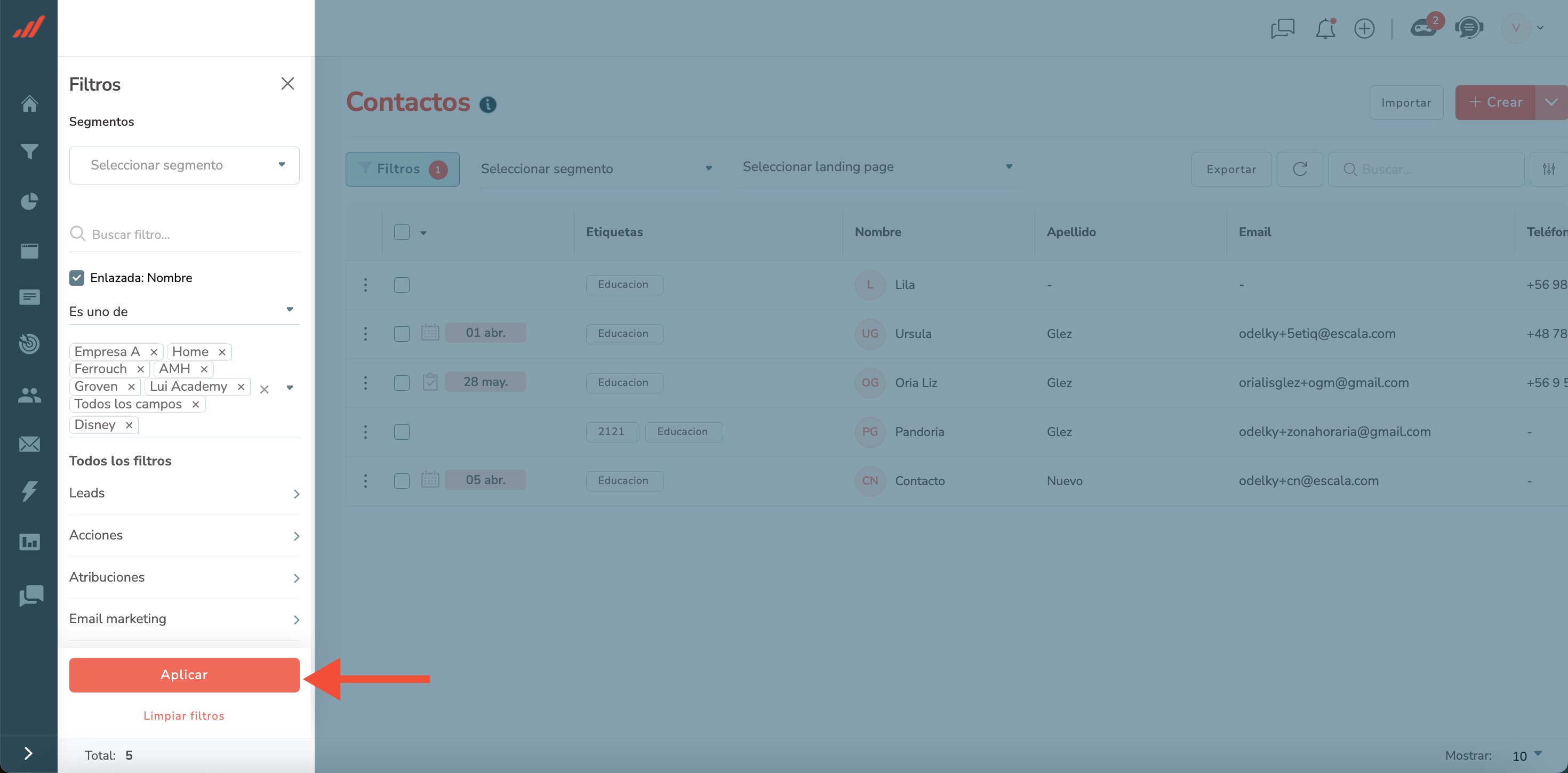Select the Pandoria row checkbox
Image resolution: width=1568 pixels, height=773 pixels.
coord(402,431)
